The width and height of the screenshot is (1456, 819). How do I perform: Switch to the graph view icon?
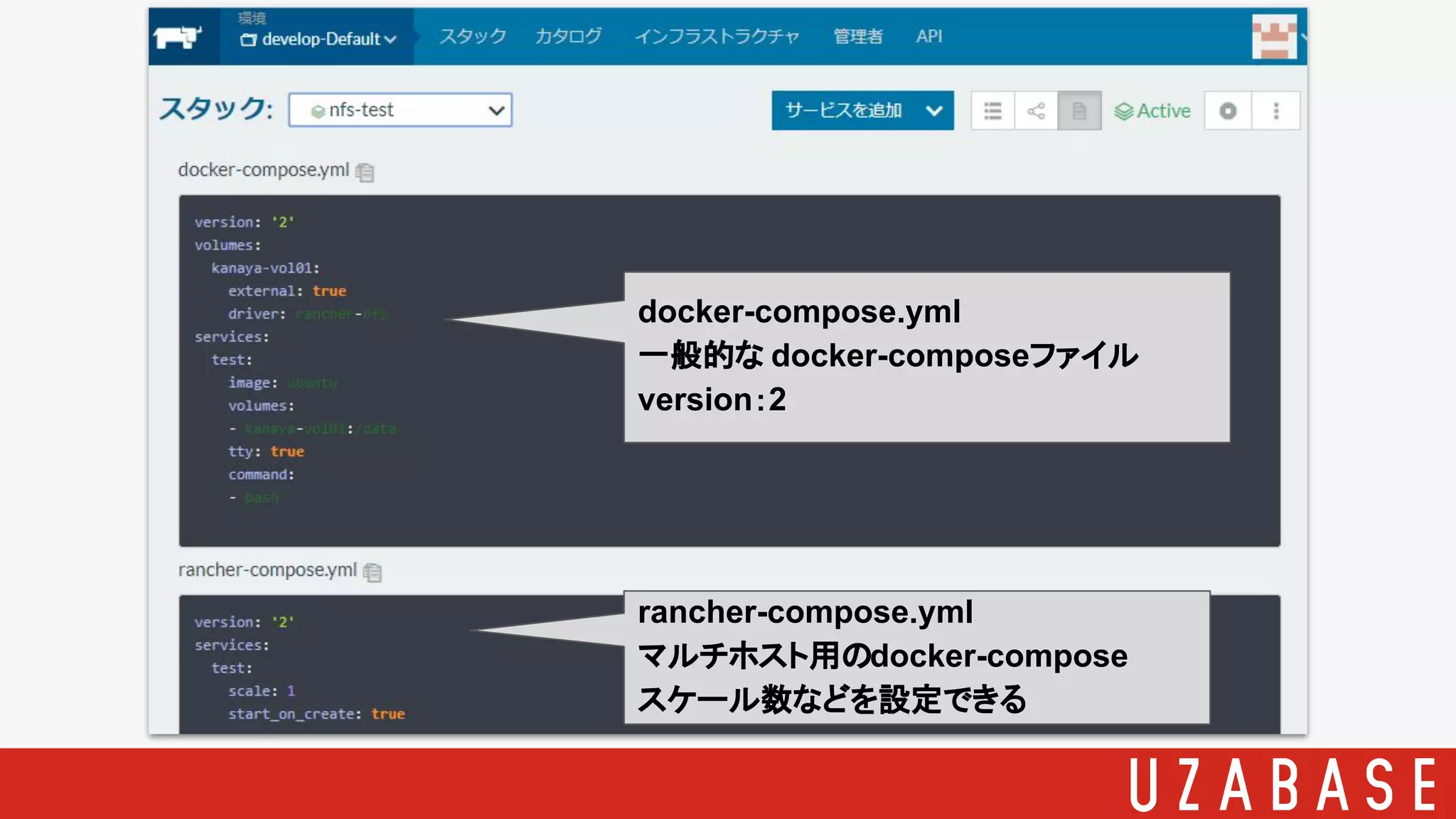(x=1036, y=111)
